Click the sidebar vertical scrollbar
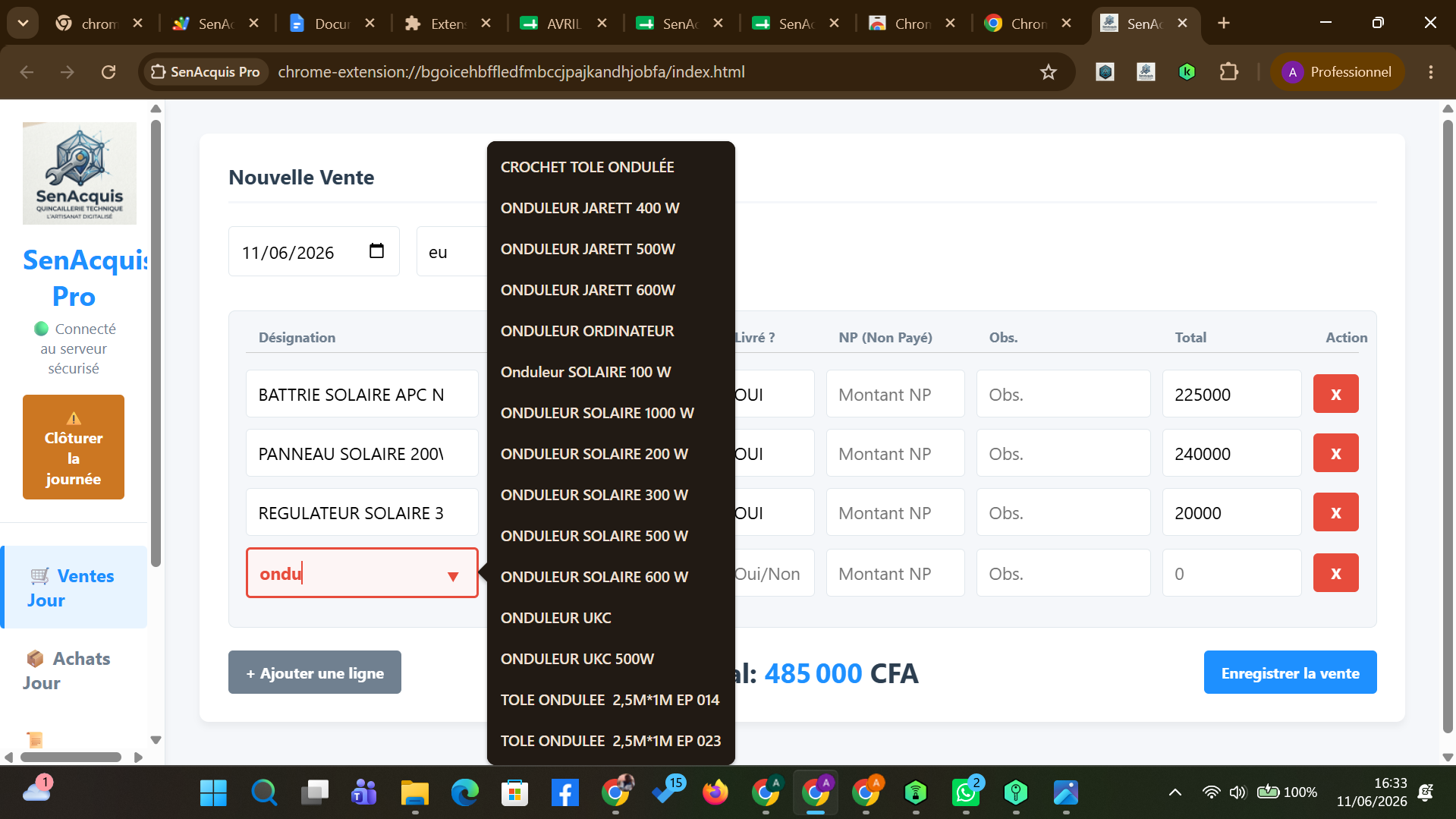This screenshot has height=819, width=1456. pyautogui.click(x=156, y=342)
